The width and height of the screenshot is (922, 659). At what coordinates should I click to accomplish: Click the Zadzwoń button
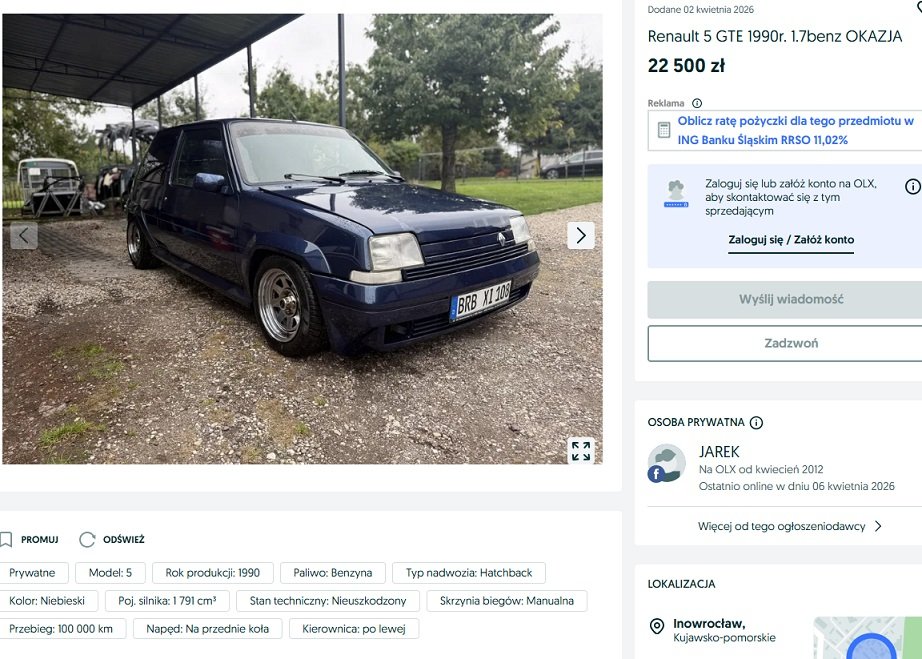point(791,343)
